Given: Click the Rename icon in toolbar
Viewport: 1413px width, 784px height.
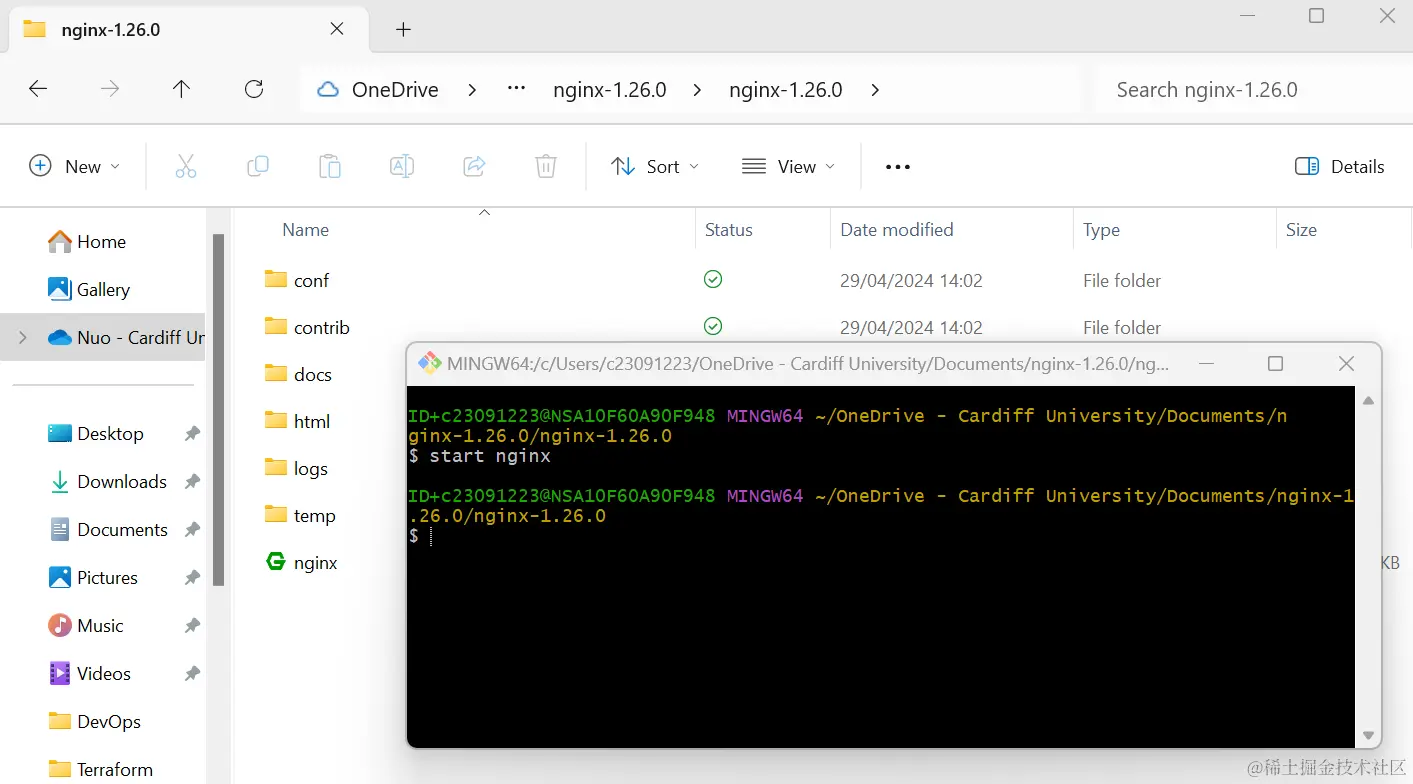Looking at the screenshot, I should tap(402, 166).
